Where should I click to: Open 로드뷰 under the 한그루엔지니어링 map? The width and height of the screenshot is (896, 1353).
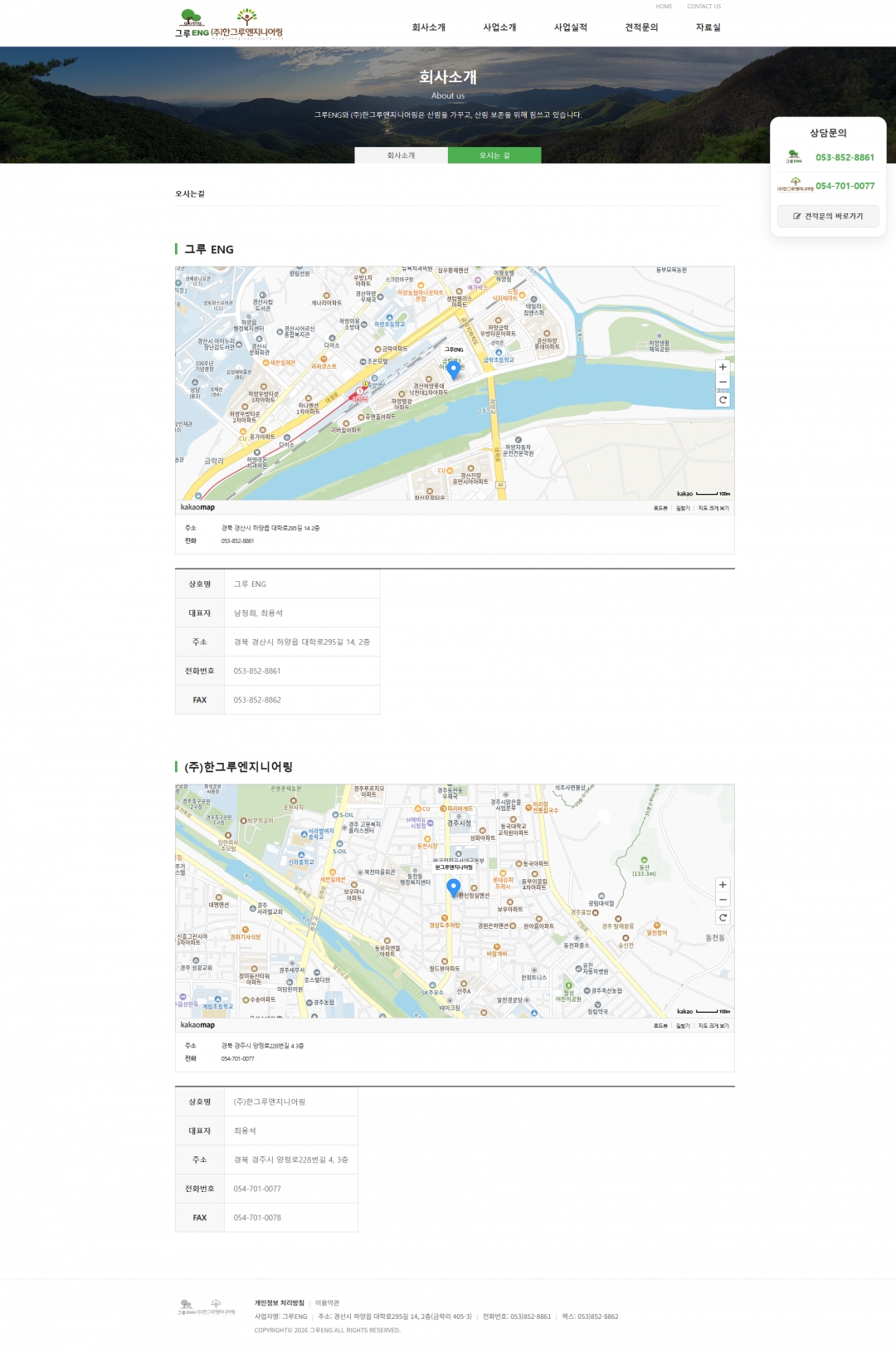point(660,1026)
